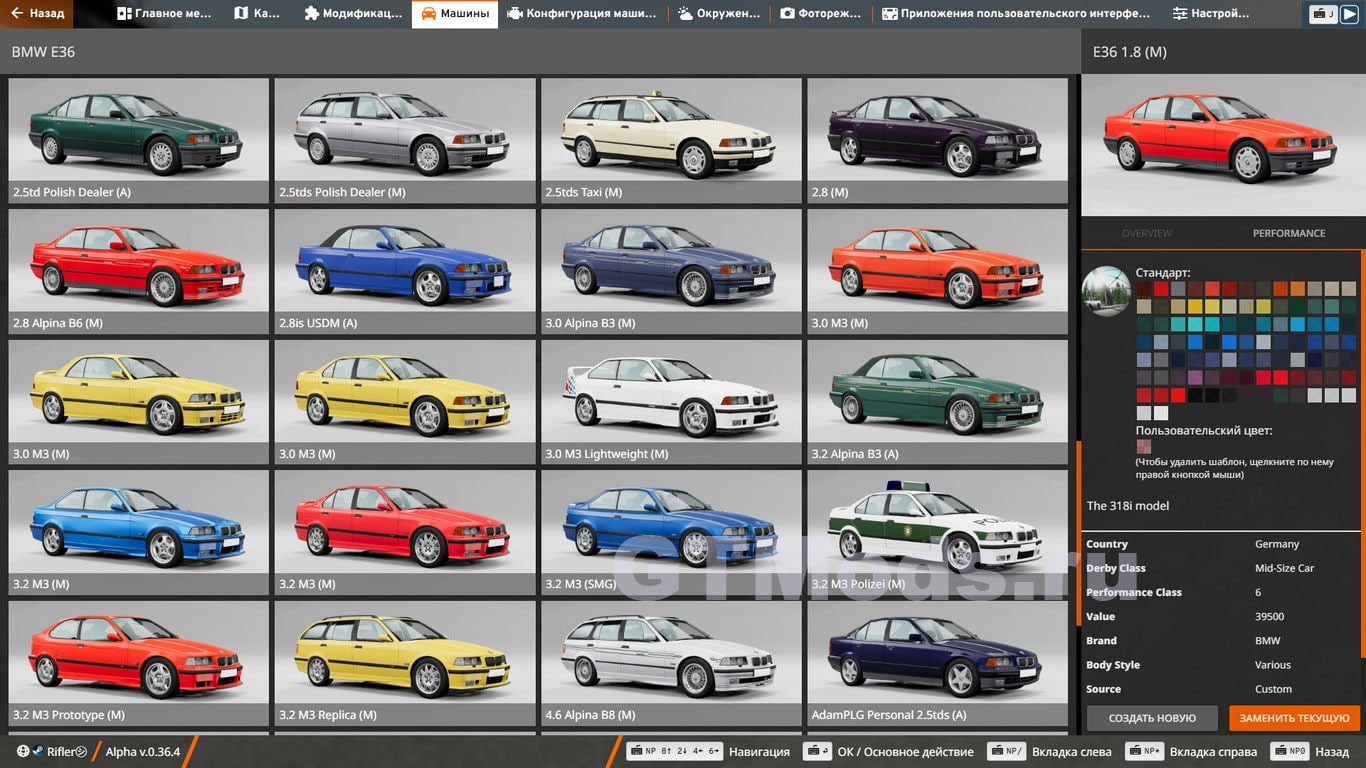Click the Value row showing 39500
The image size is (1366, 768).
1221,617
